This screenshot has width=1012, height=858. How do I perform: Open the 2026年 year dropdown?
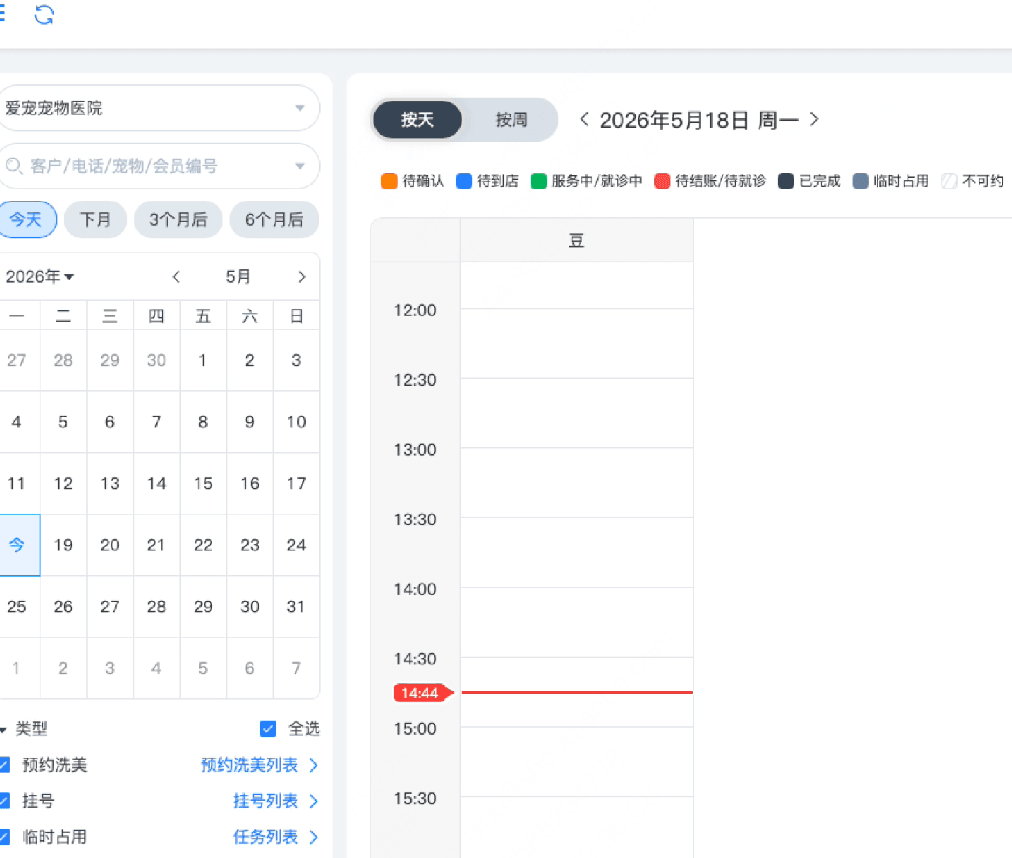39,277
